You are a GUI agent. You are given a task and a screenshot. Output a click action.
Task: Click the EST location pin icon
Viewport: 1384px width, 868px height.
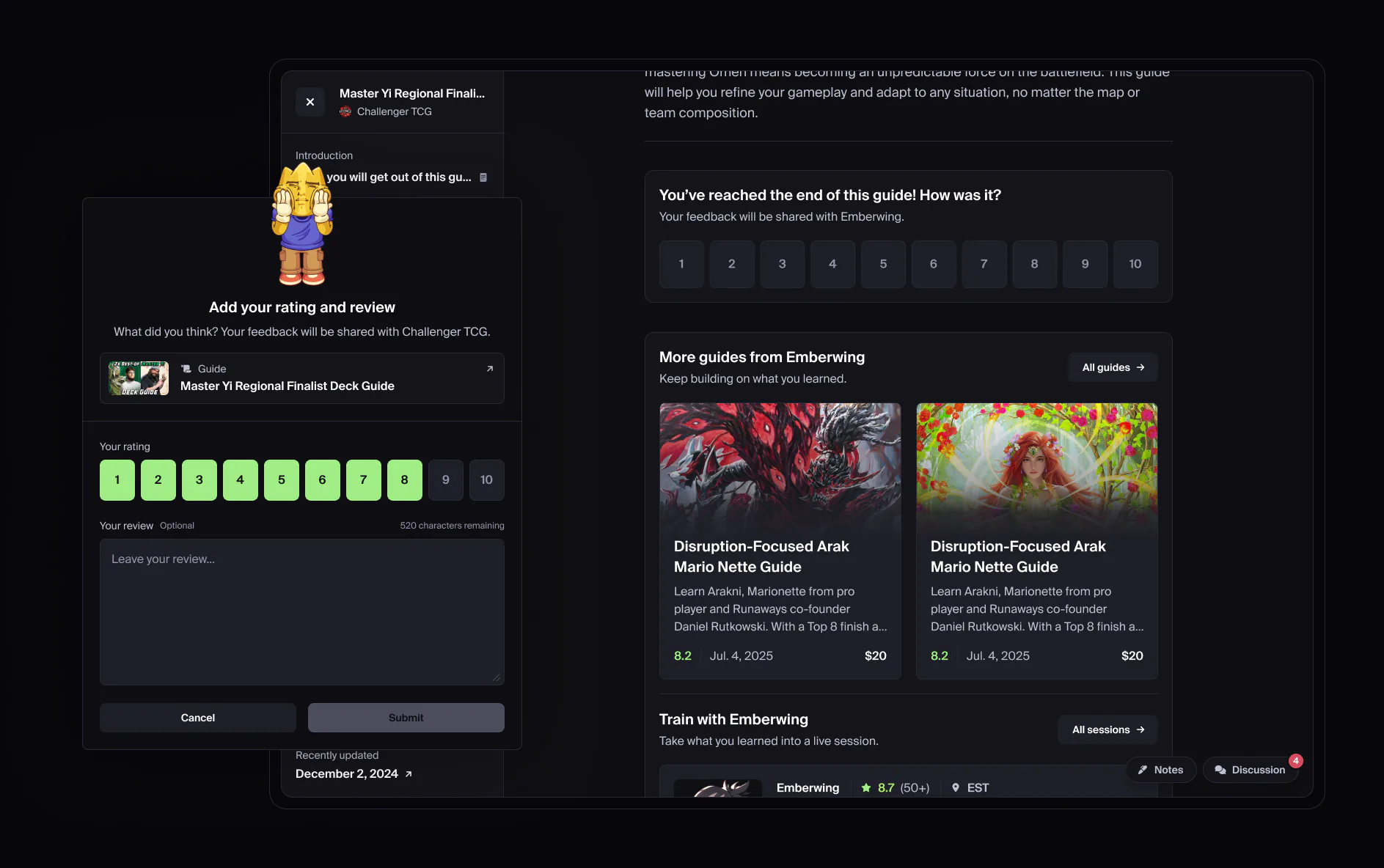(x=956, y=788)
